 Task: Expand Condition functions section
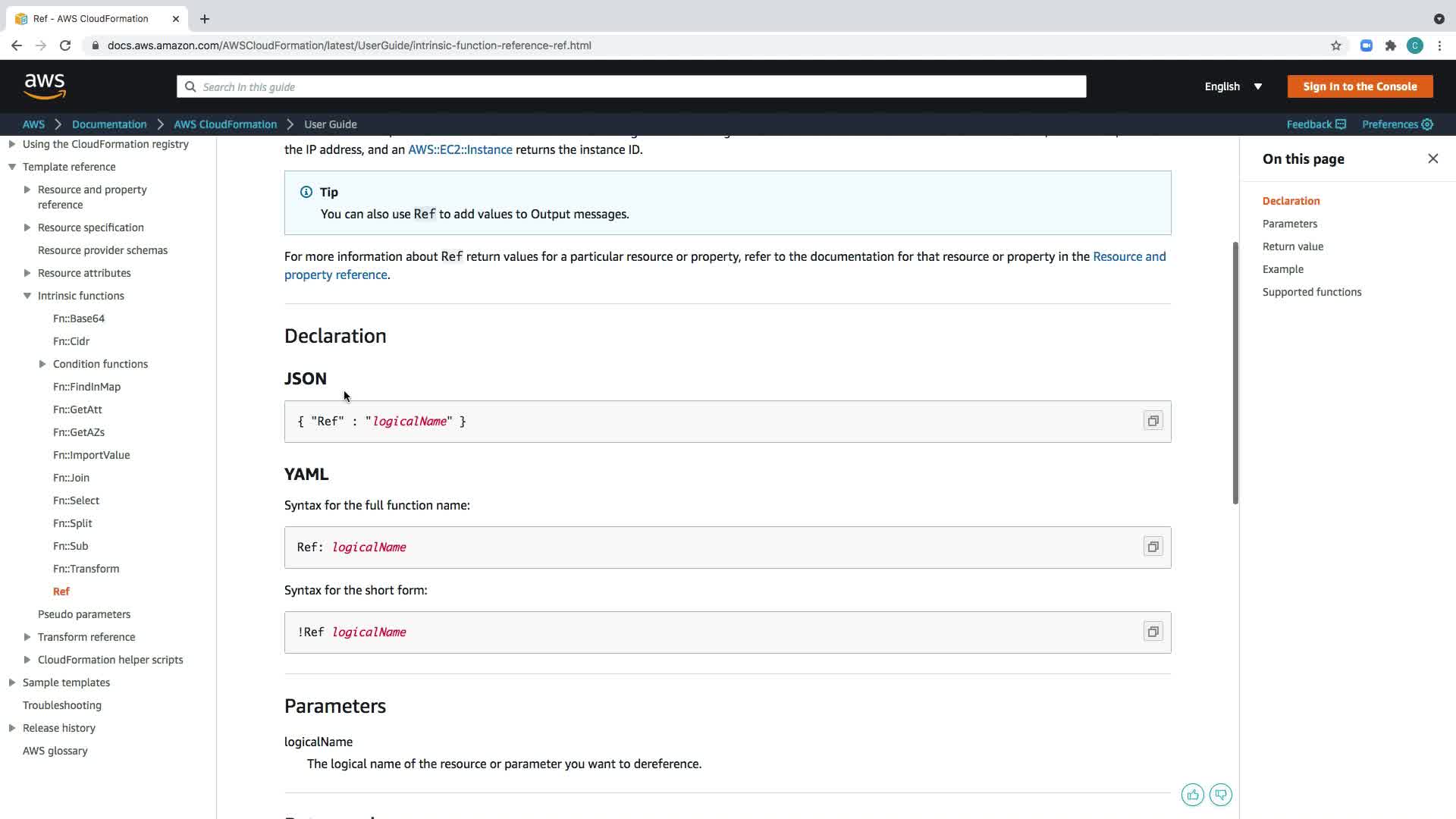pyautogui.click(x=42, y=364)
